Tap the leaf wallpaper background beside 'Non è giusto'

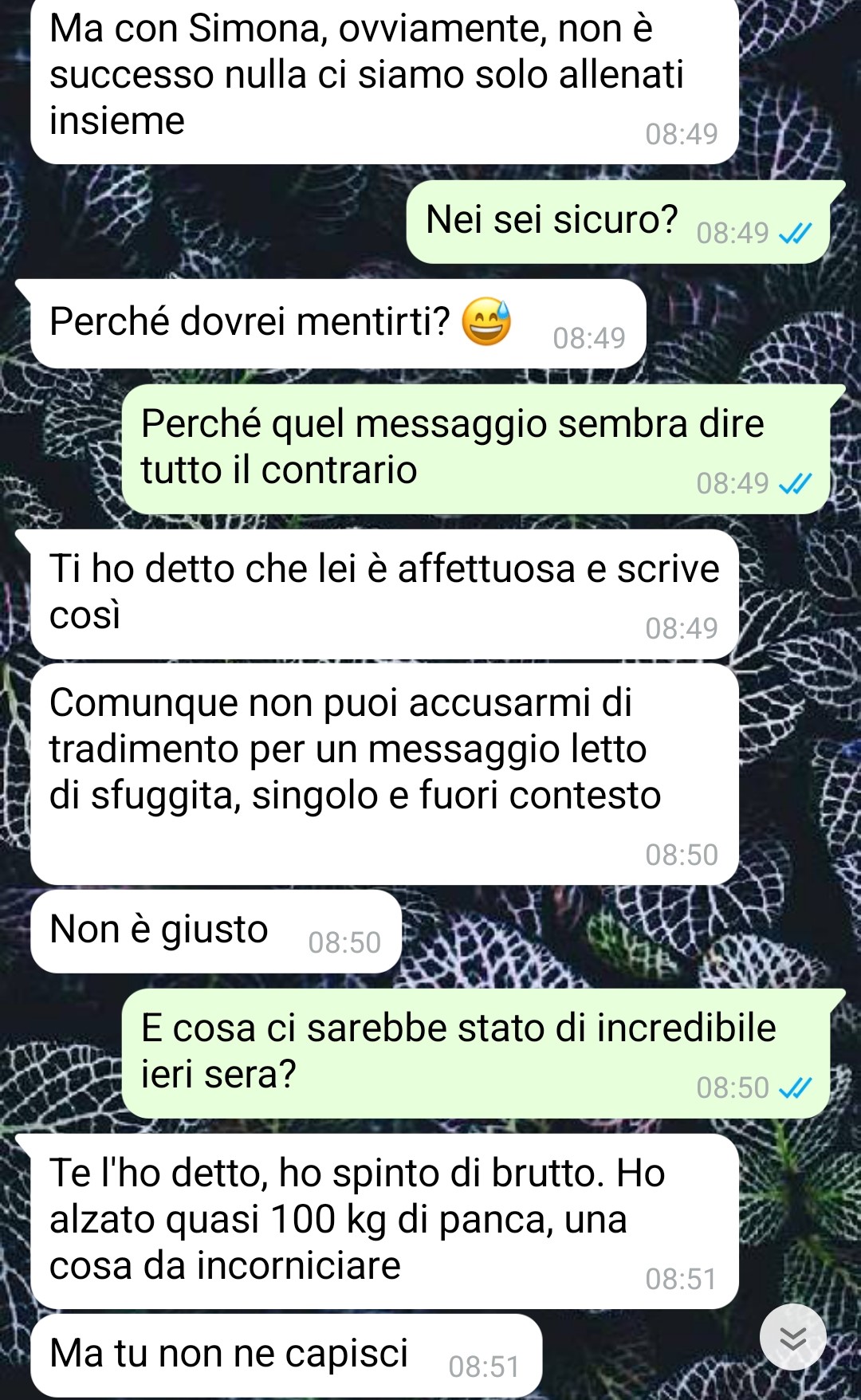pyautogui.click(x=622, y=933)
